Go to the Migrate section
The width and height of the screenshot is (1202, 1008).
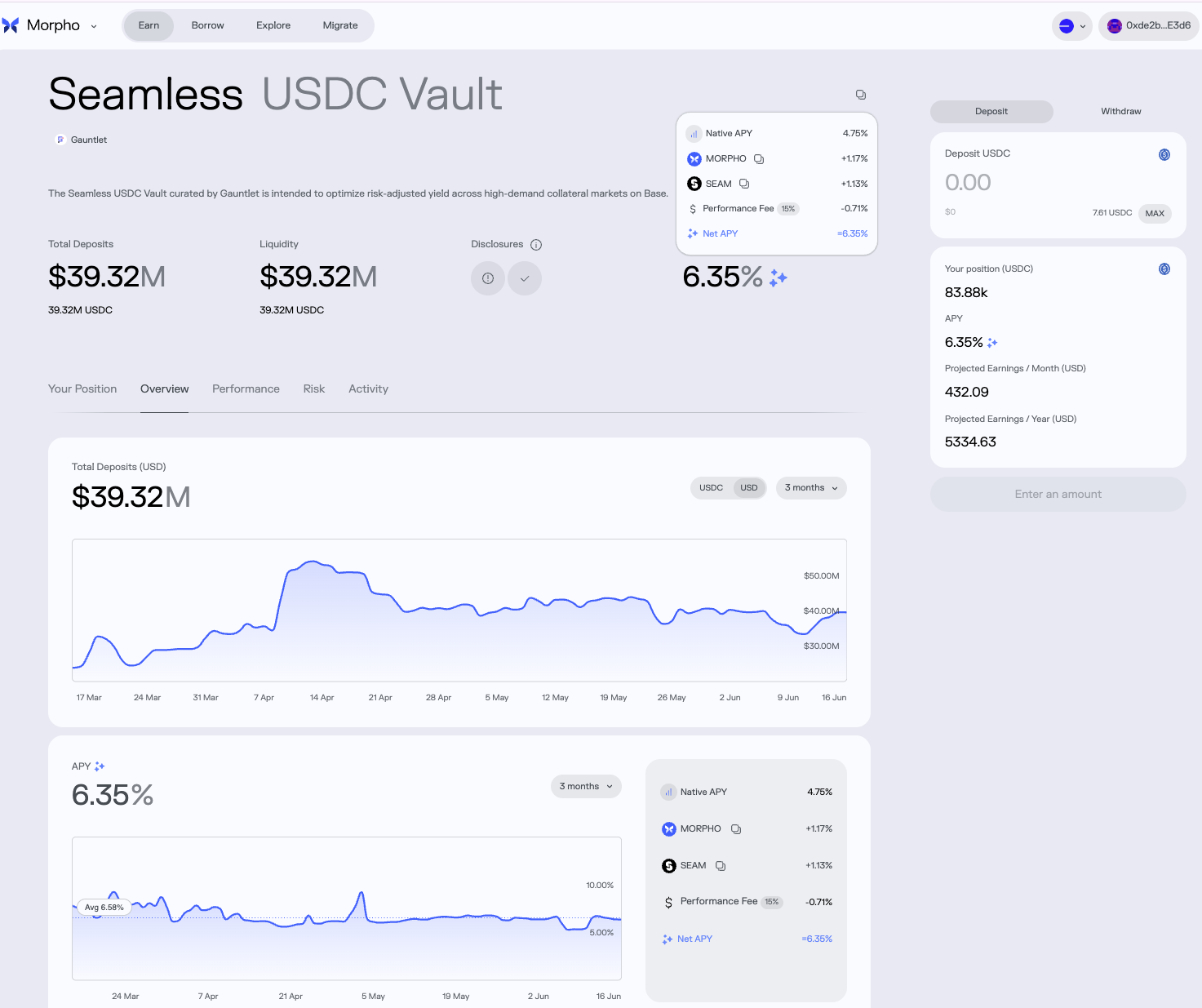(340, 25)
